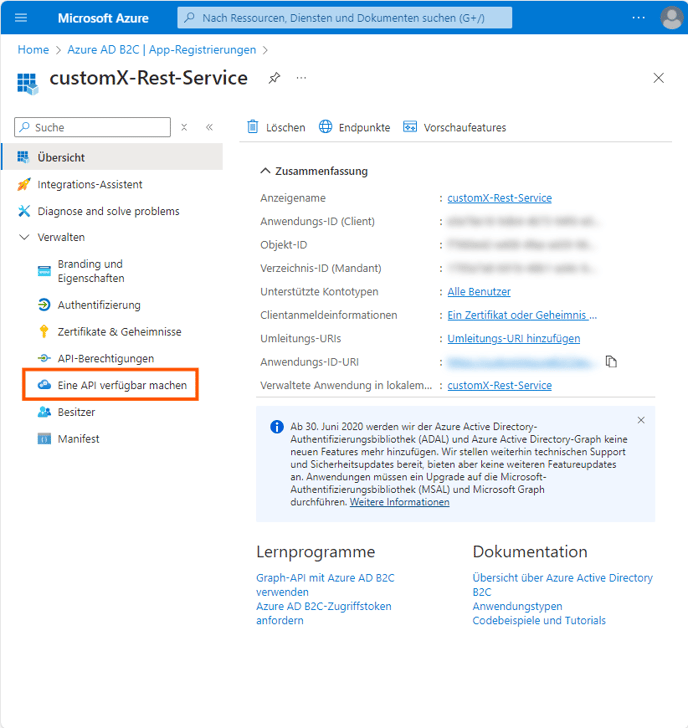Open more options next to pin icon
This screenshot has width=688, height=728.
(x=301, y=78)
